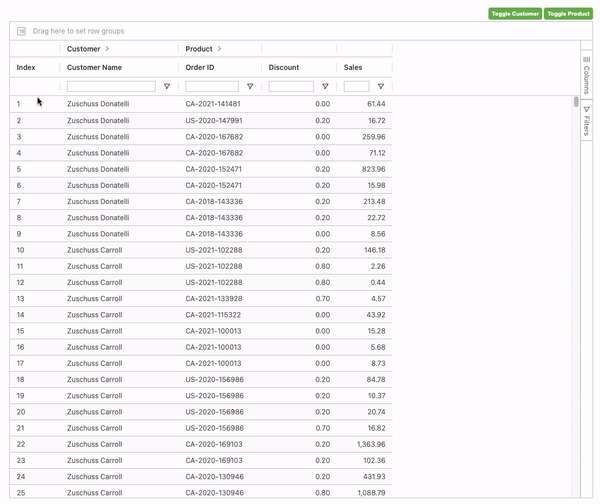Focus the Customer Name filter text box
The image size is (600, 504).
pos(110,87)
